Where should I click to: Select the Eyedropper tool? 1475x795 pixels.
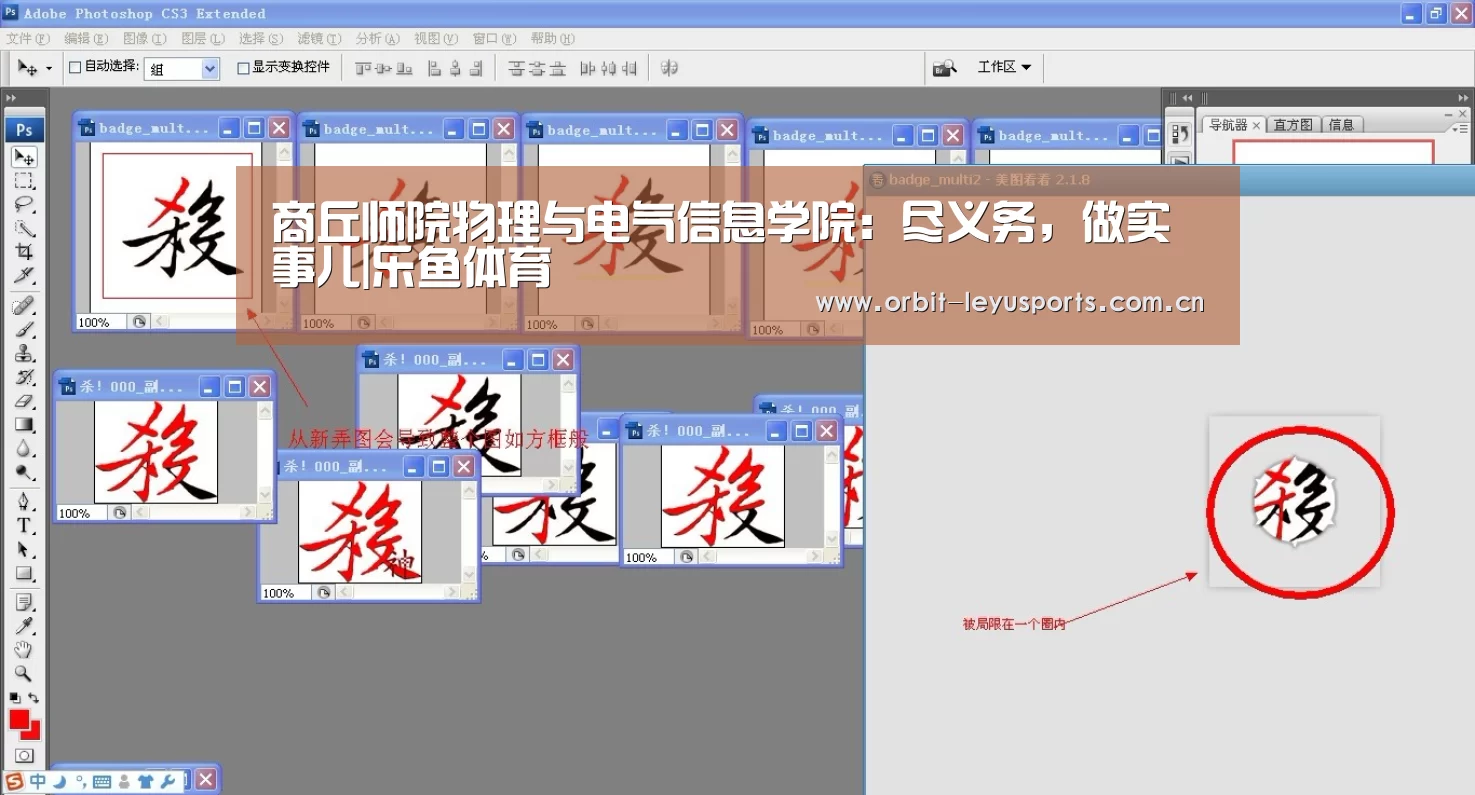(x=24, y=627)
